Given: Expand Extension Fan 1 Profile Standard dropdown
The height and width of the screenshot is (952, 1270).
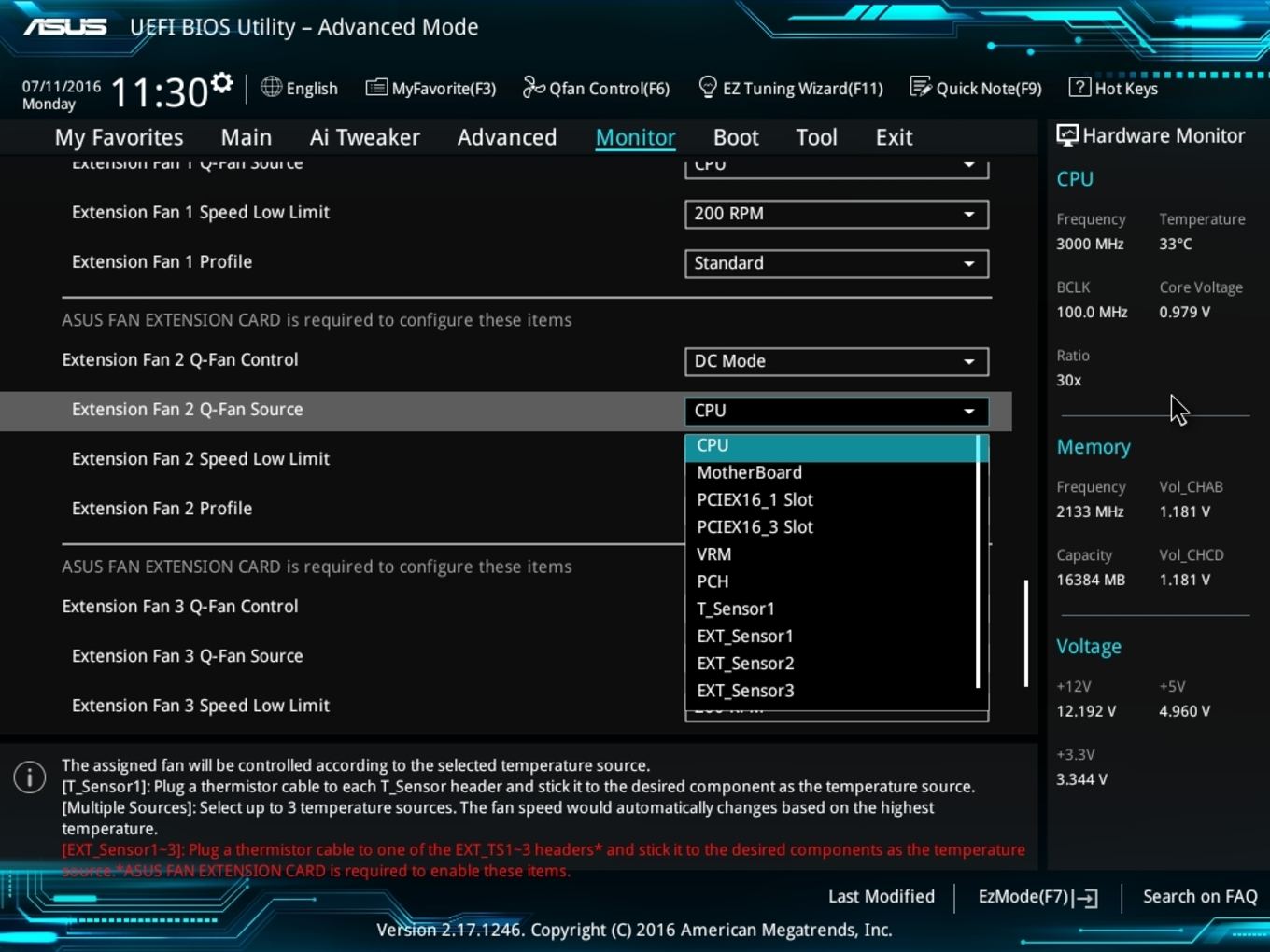Looking at the screenshot, I should pos(837,263).
